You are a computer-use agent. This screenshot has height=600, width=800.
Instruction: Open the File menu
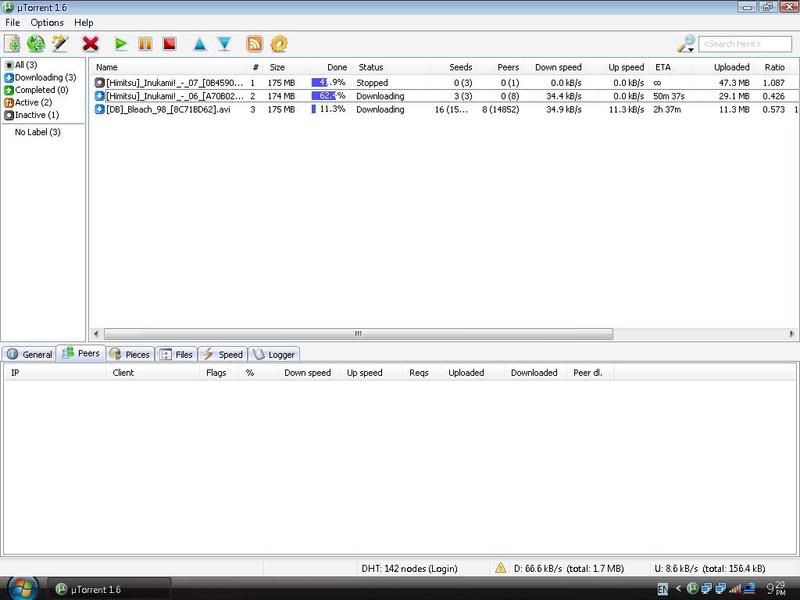point(12,22)
